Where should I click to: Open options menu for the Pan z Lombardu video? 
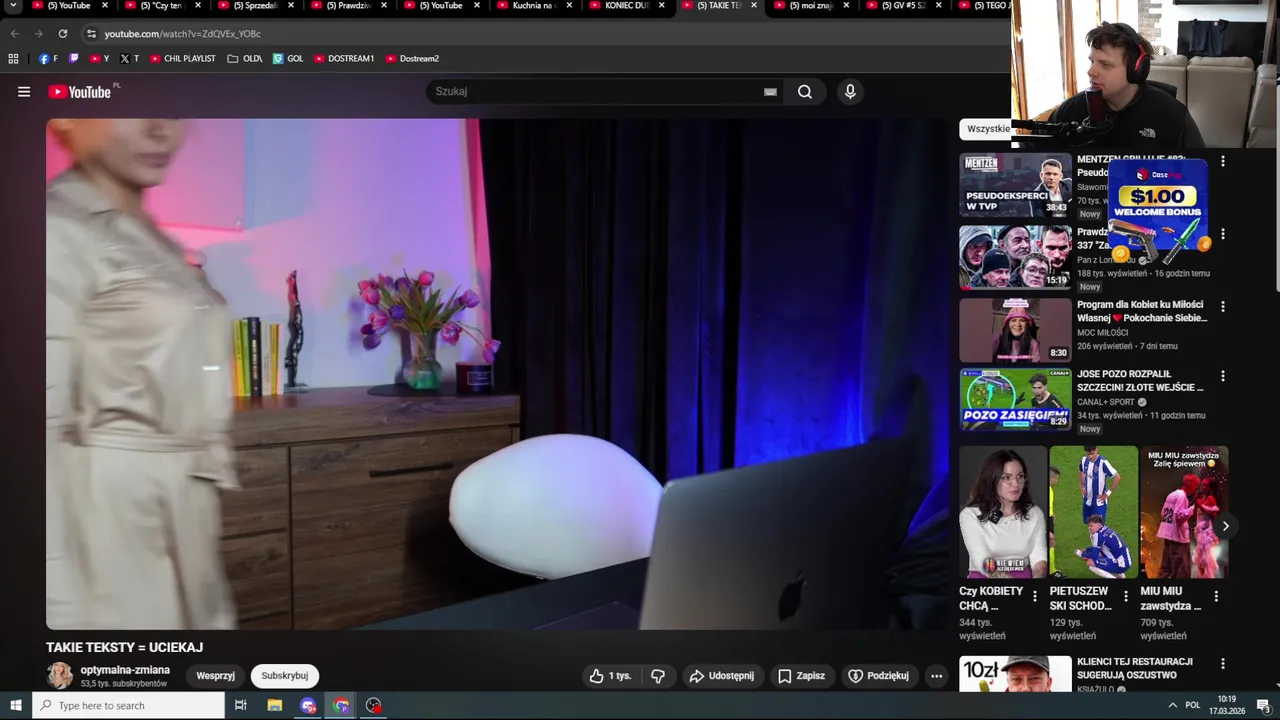(x=1222, y=234)
